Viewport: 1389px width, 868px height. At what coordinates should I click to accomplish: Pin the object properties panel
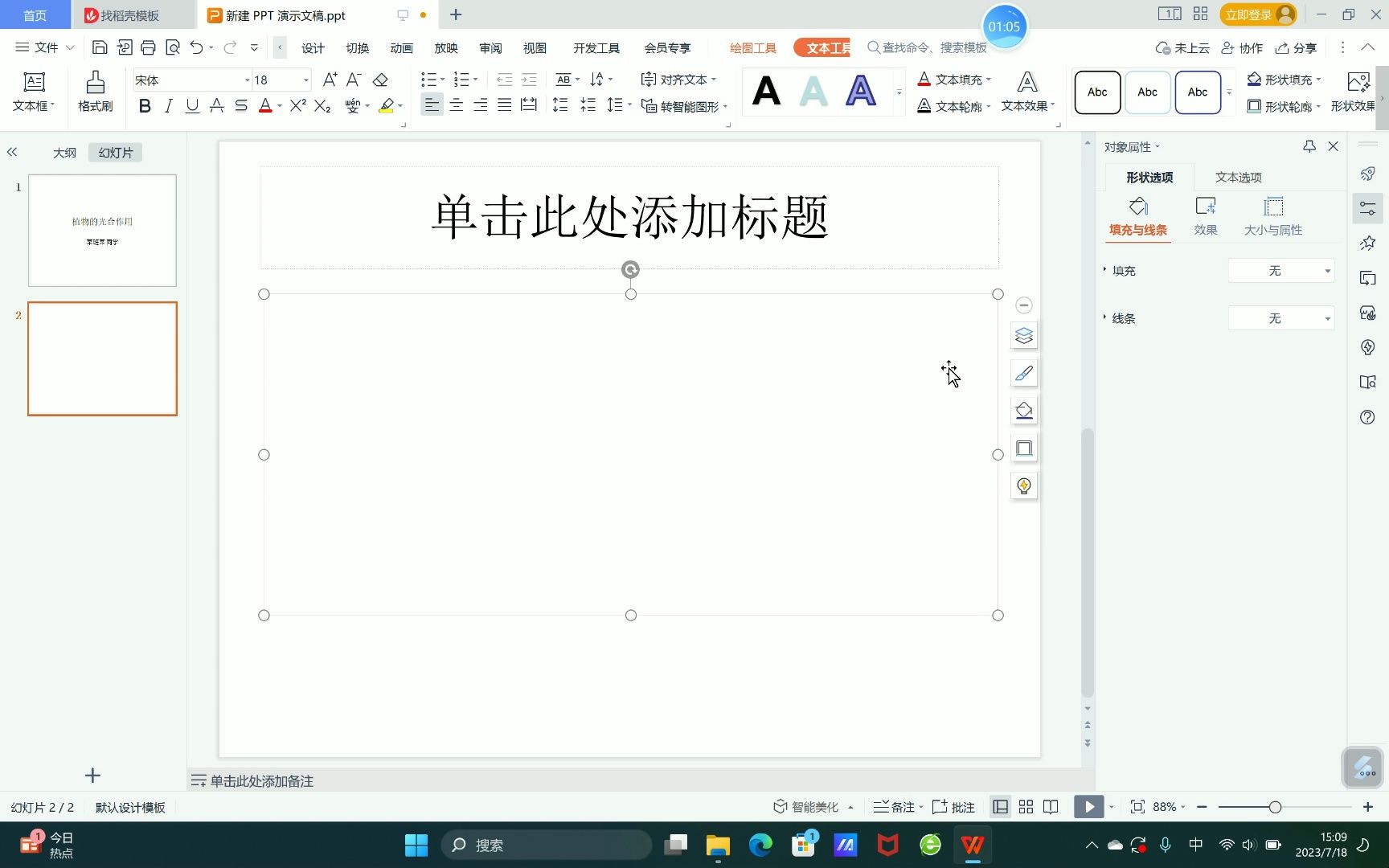coord(1309,146)
